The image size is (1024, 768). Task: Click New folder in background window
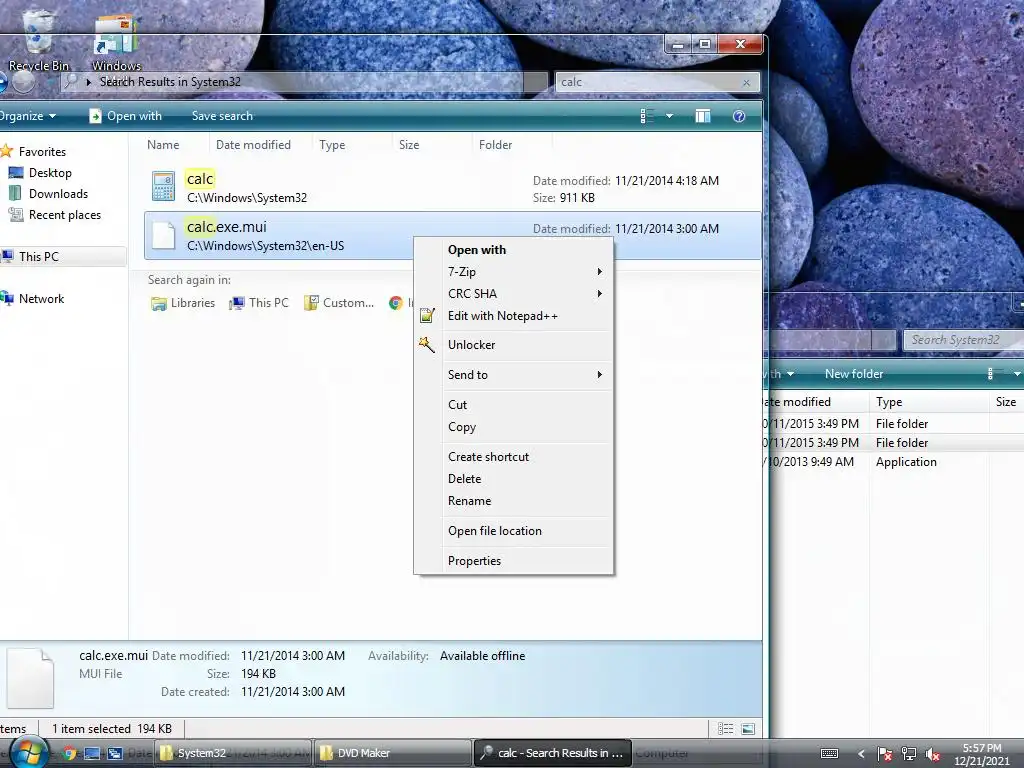854,374
